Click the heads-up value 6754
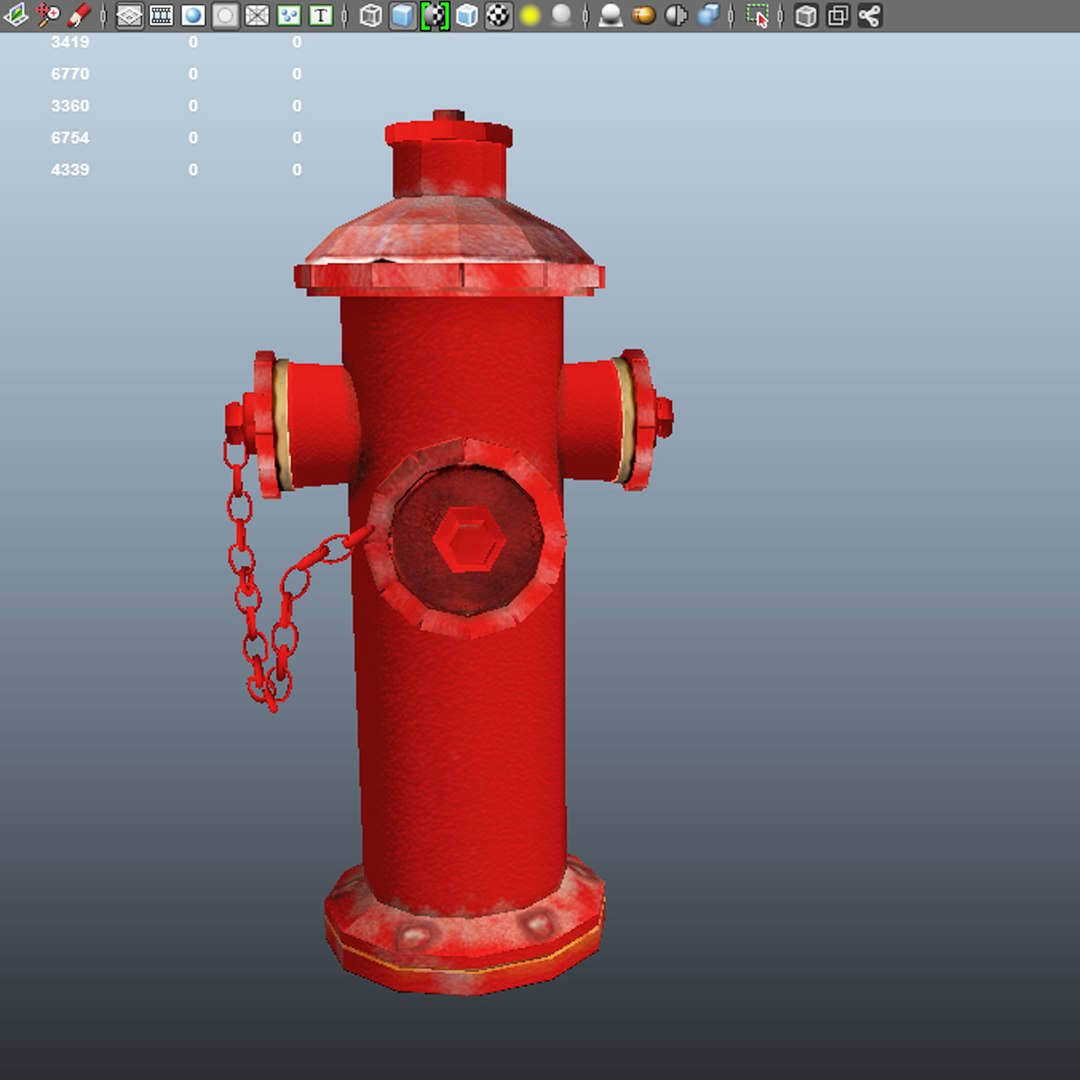 click(70, 138)
